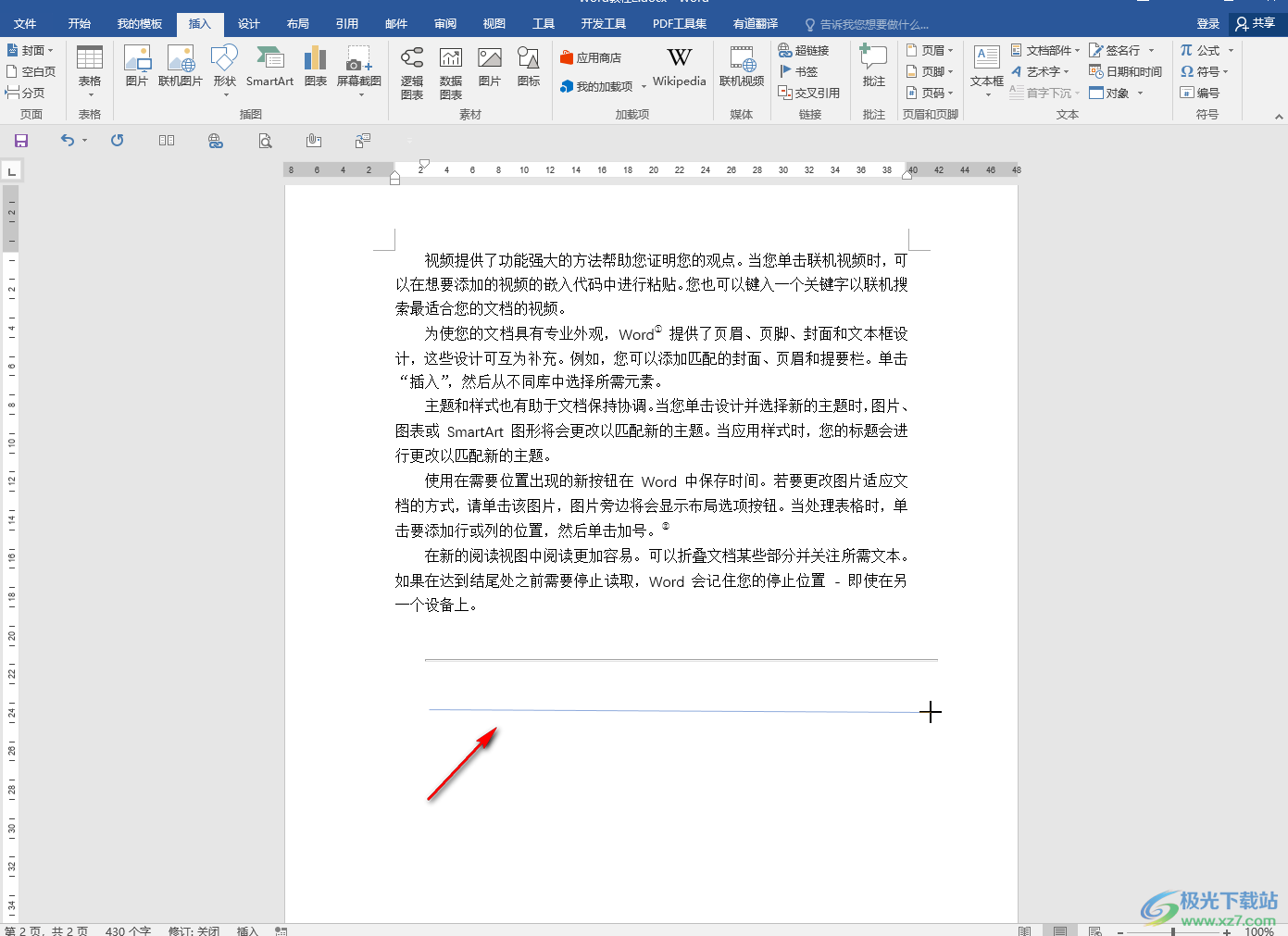
Task: Click the tab stop selector at ruler corner
Action: click(x=11, y=170)
